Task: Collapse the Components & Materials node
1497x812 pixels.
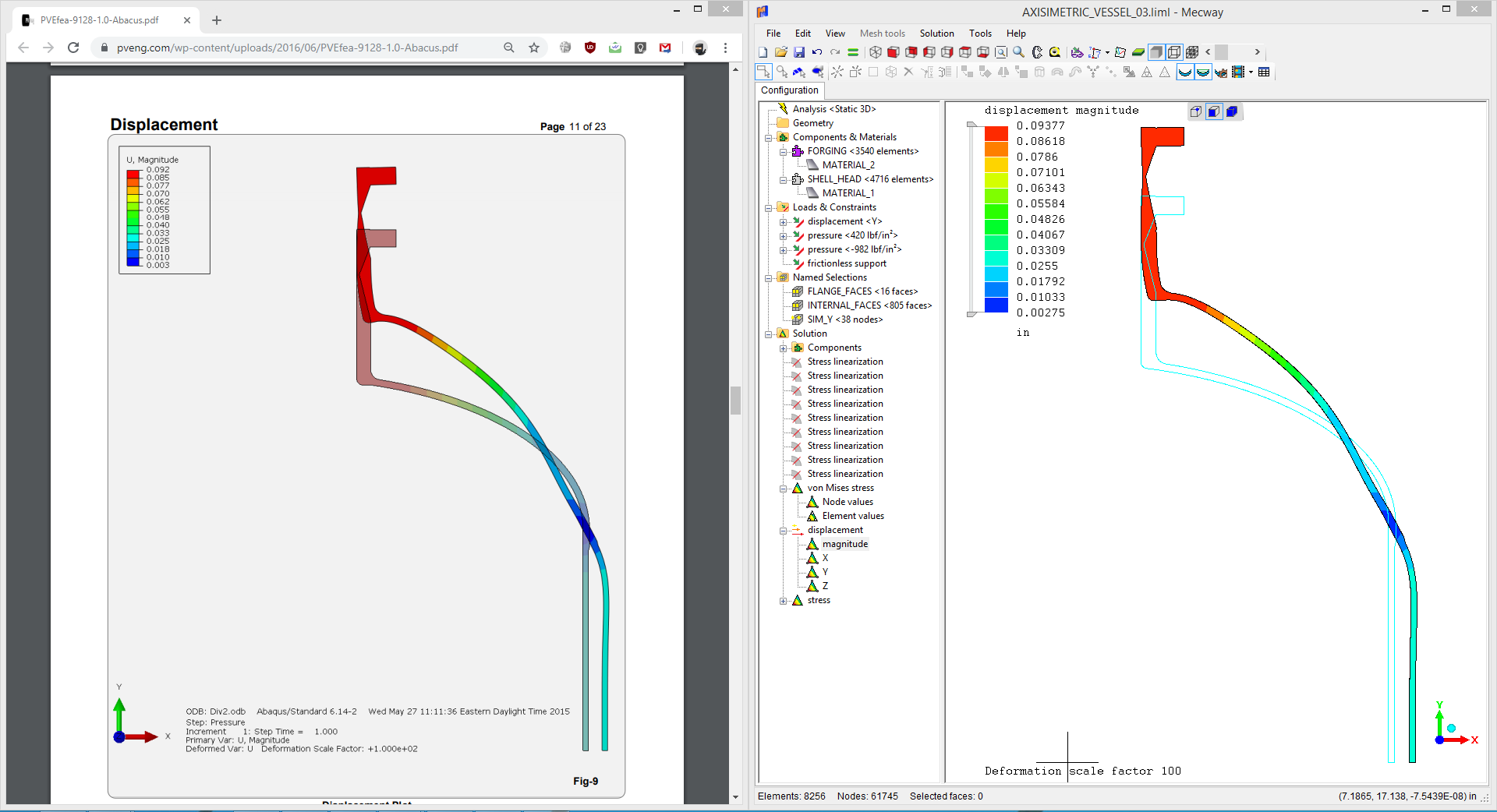Action: [769, 138]
